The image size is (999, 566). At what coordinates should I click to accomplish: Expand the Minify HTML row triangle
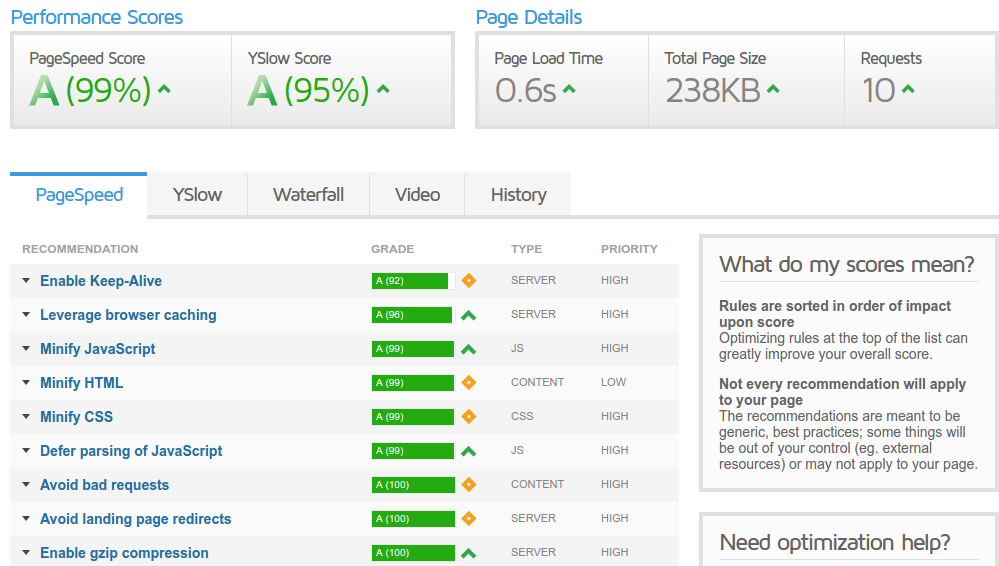[26, 382]
